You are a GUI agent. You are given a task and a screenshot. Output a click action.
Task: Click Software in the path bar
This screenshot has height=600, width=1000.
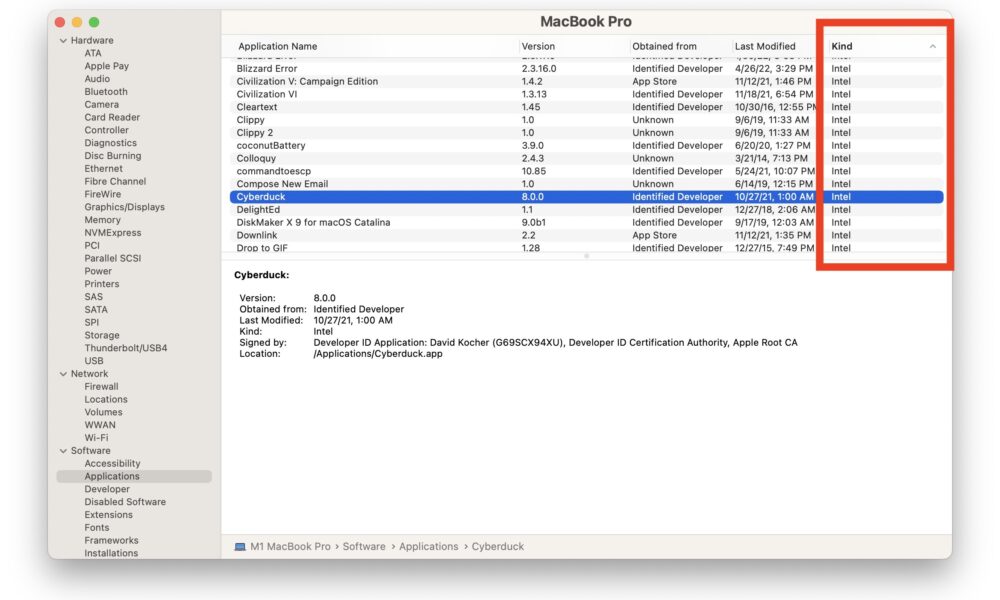coord(364,547)
